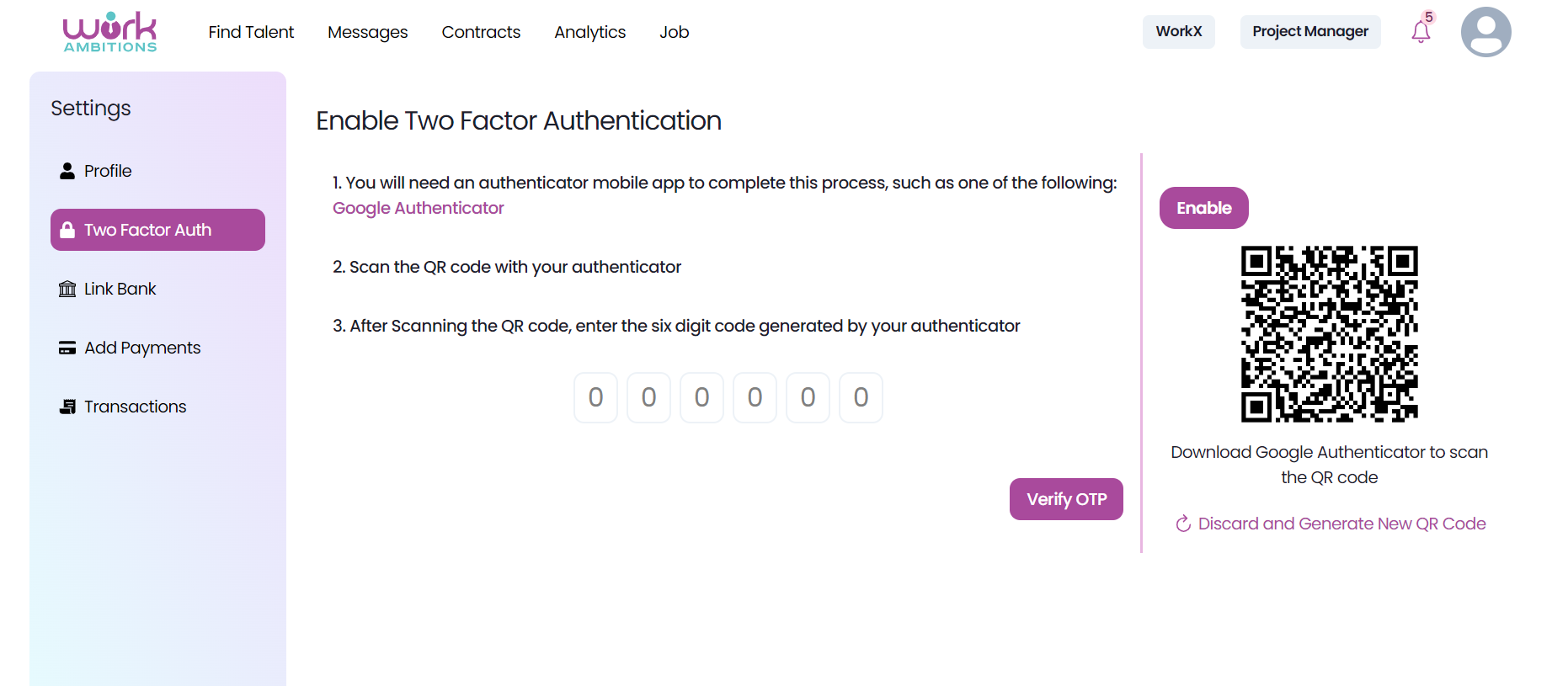
Task: Click the Profile person icon in the sidebar
Action: pyautogui.click(x=67, y=171)
